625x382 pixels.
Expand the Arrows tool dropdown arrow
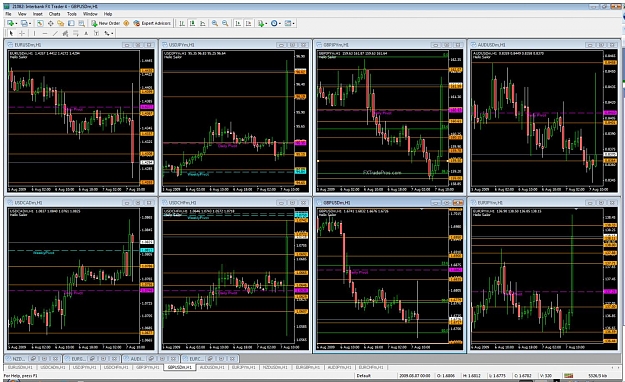pos(112,34)
